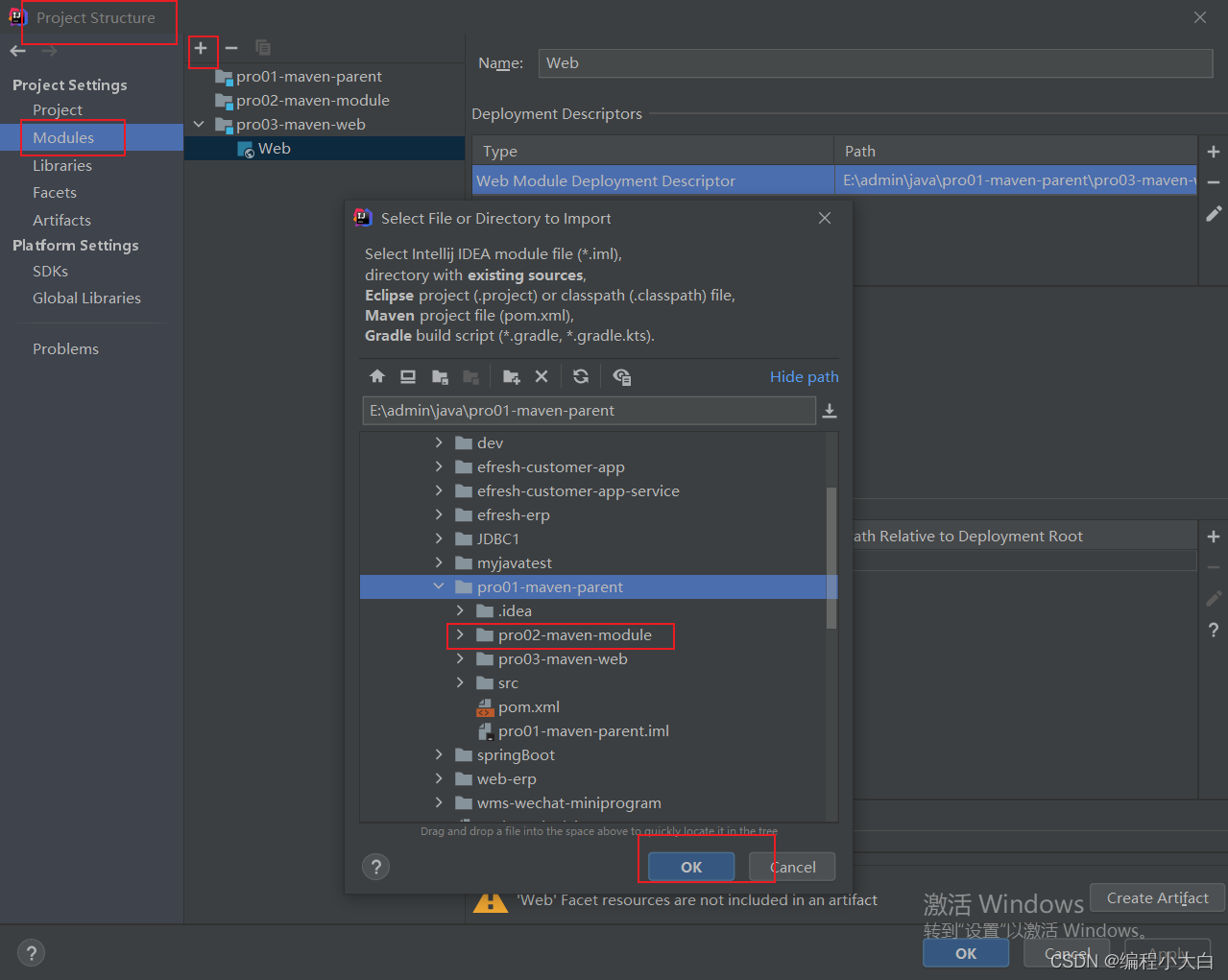Screen dimensions: 1228x980
Task: Select the src folder
Action: click(508, 682)
